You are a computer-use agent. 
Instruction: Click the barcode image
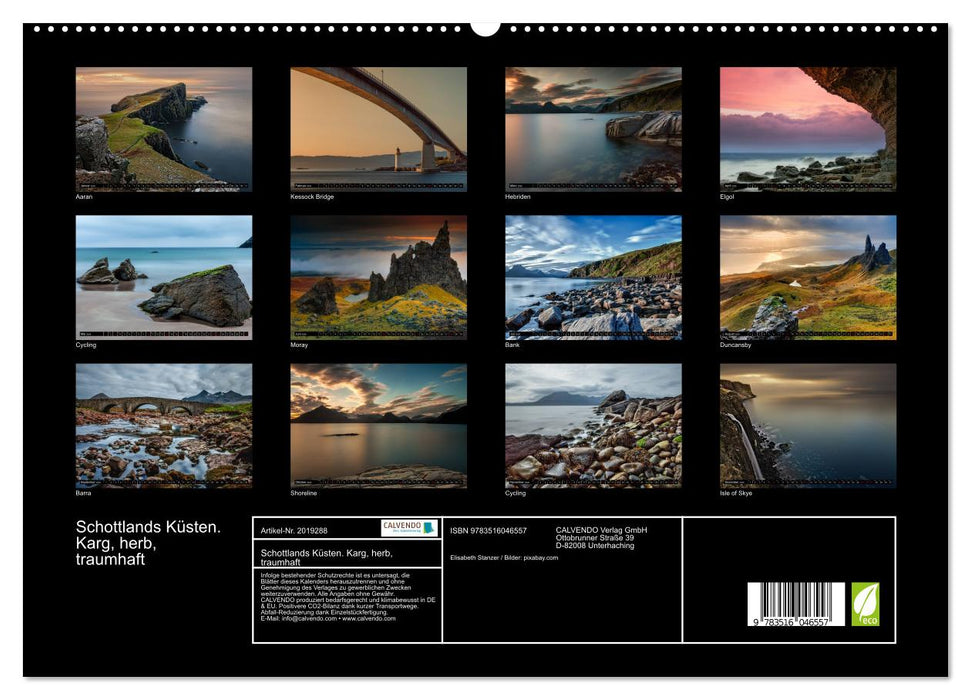(796, 604)
